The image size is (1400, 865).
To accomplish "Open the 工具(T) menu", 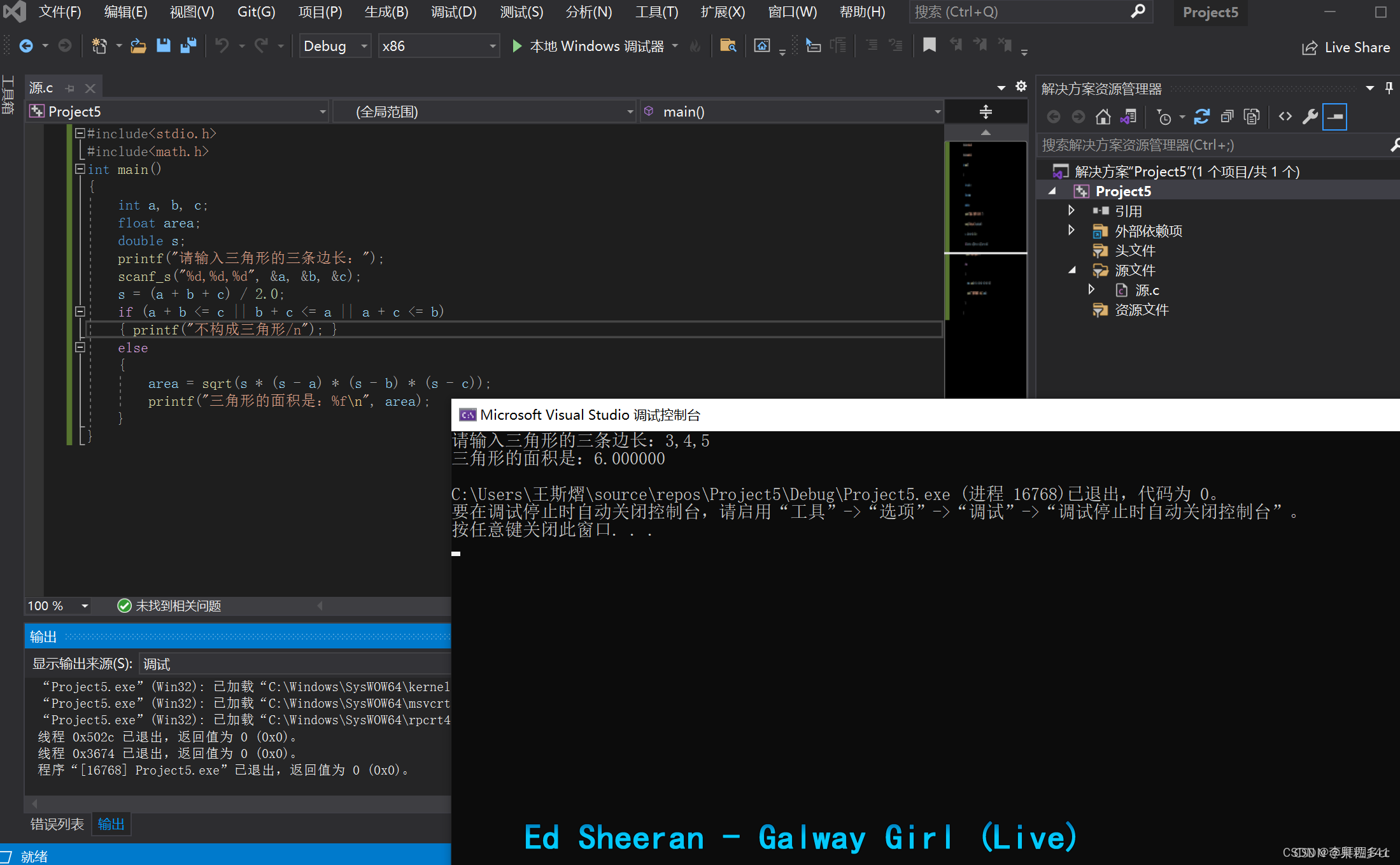I will click(x=657, y=11).
